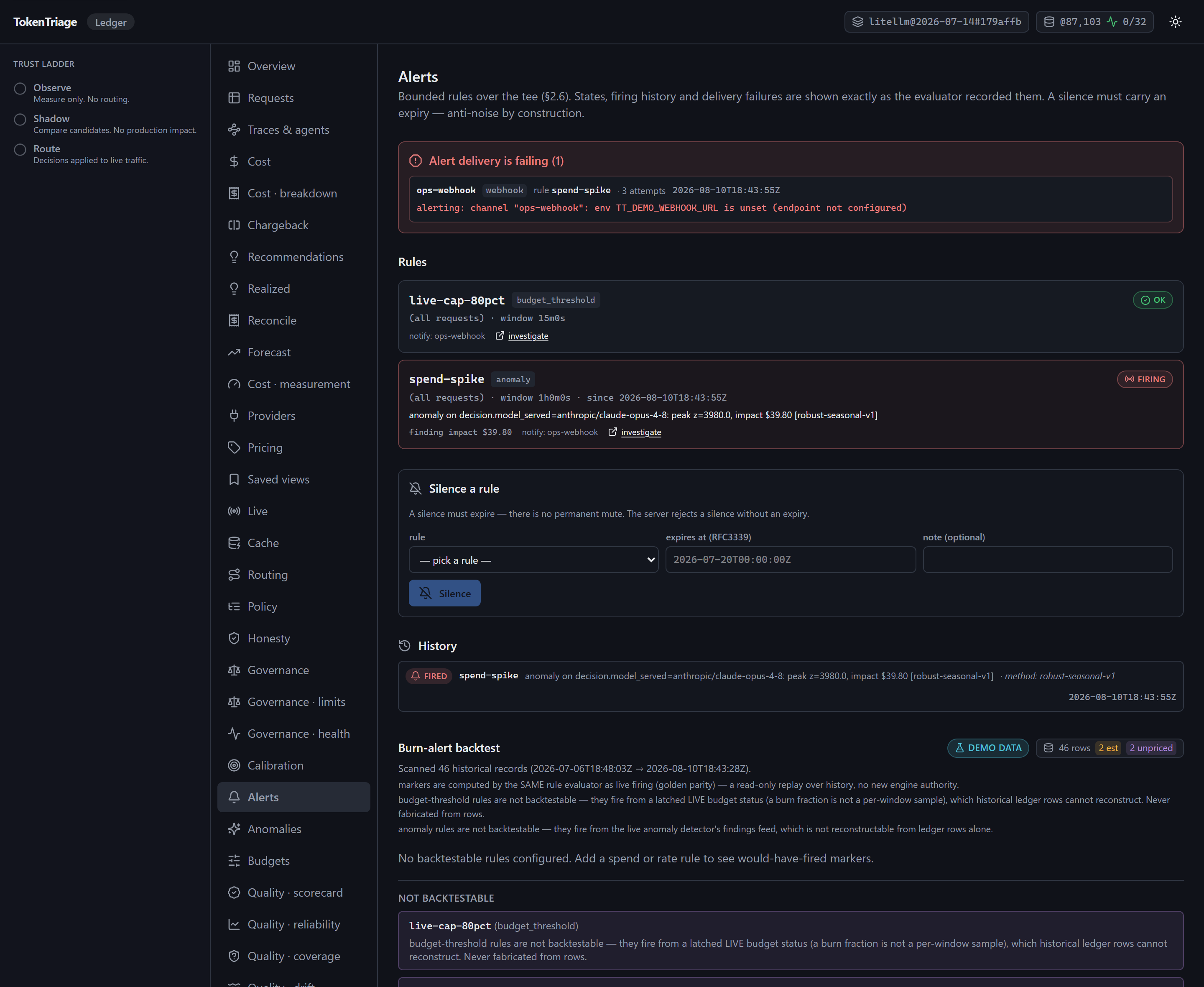1204x987 pixels.
Task: Click investigate link for spend-spike
Action: point(641,432)
